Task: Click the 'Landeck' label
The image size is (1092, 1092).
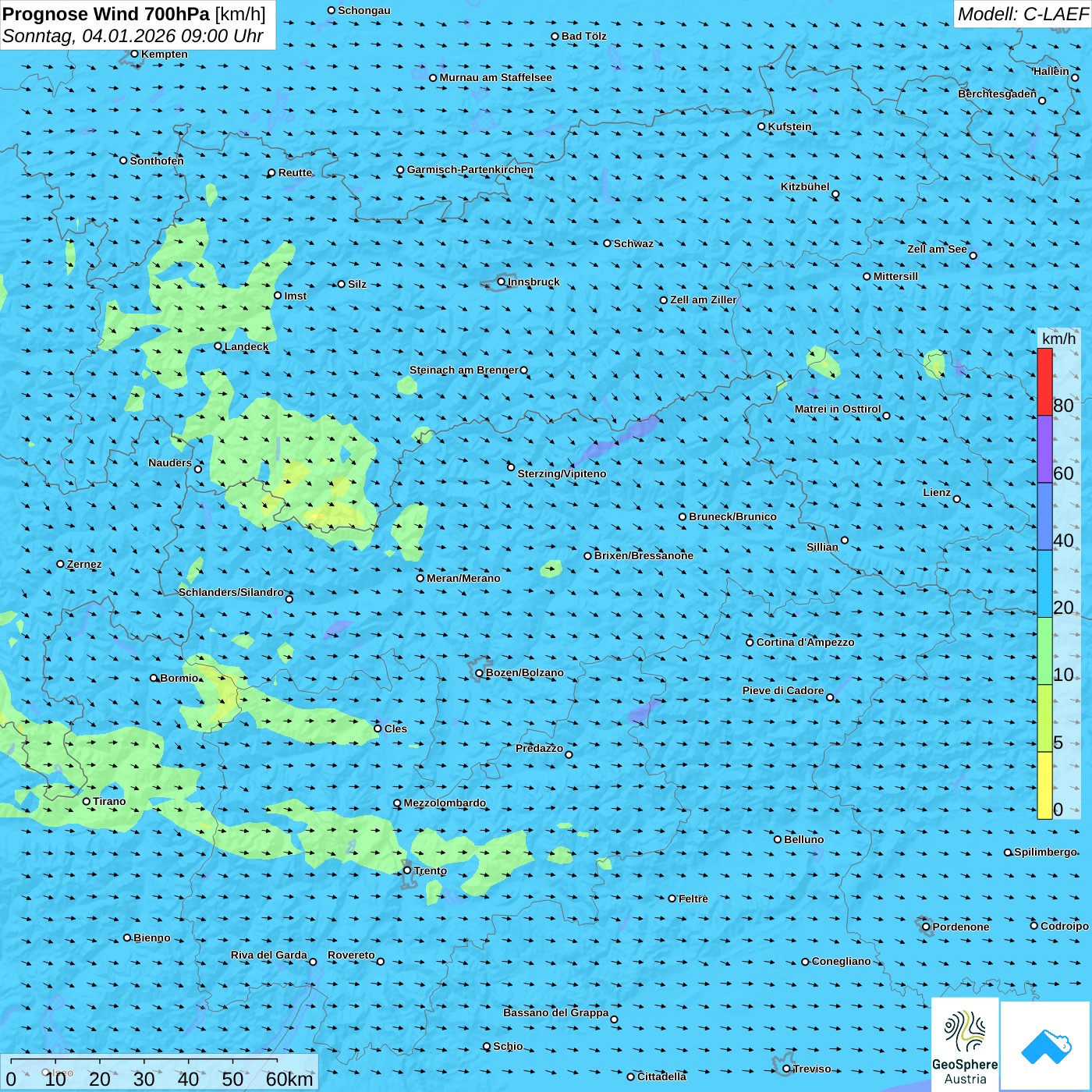Action: click(x=246, y=346)
